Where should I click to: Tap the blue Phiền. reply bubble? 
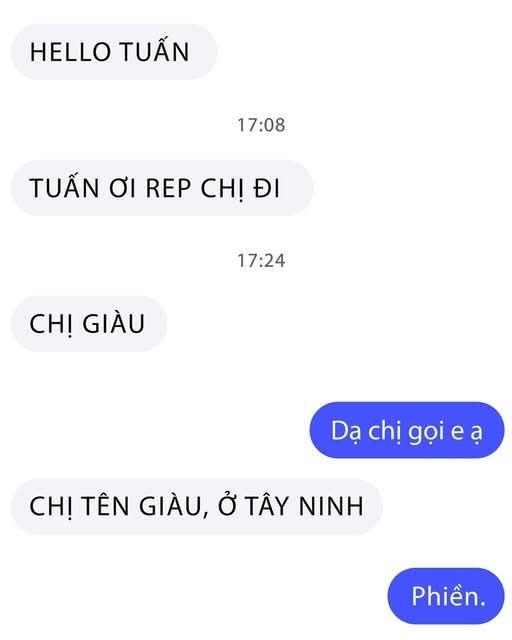coord(446,596)
